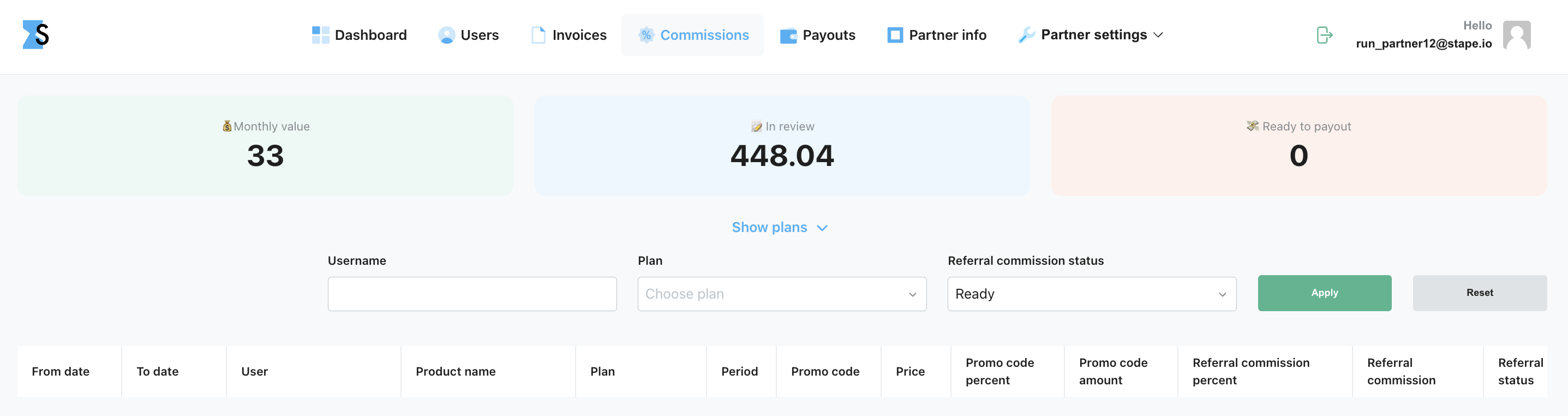Click the Show plans link
This screenshot has width=1568, height=416.
[769, 227]
